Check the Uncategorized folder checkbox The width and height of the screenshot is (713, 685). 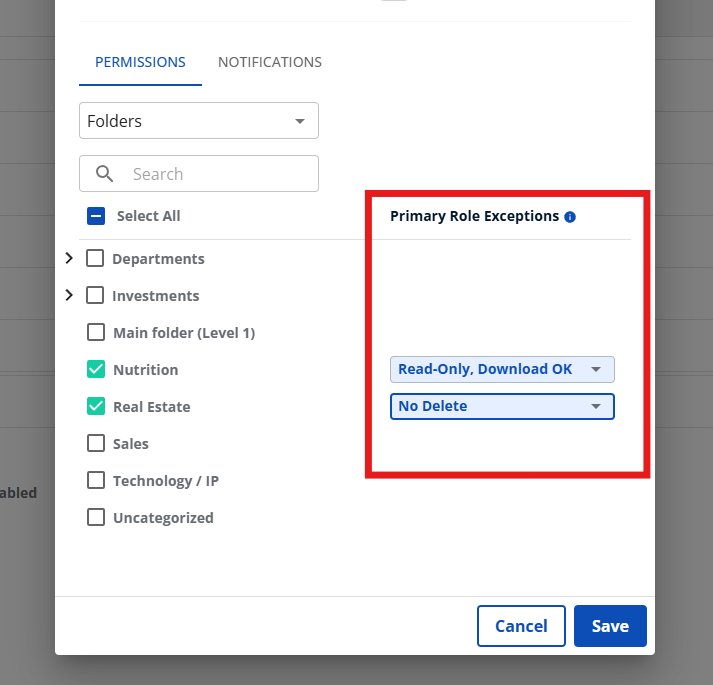(96, 518)
